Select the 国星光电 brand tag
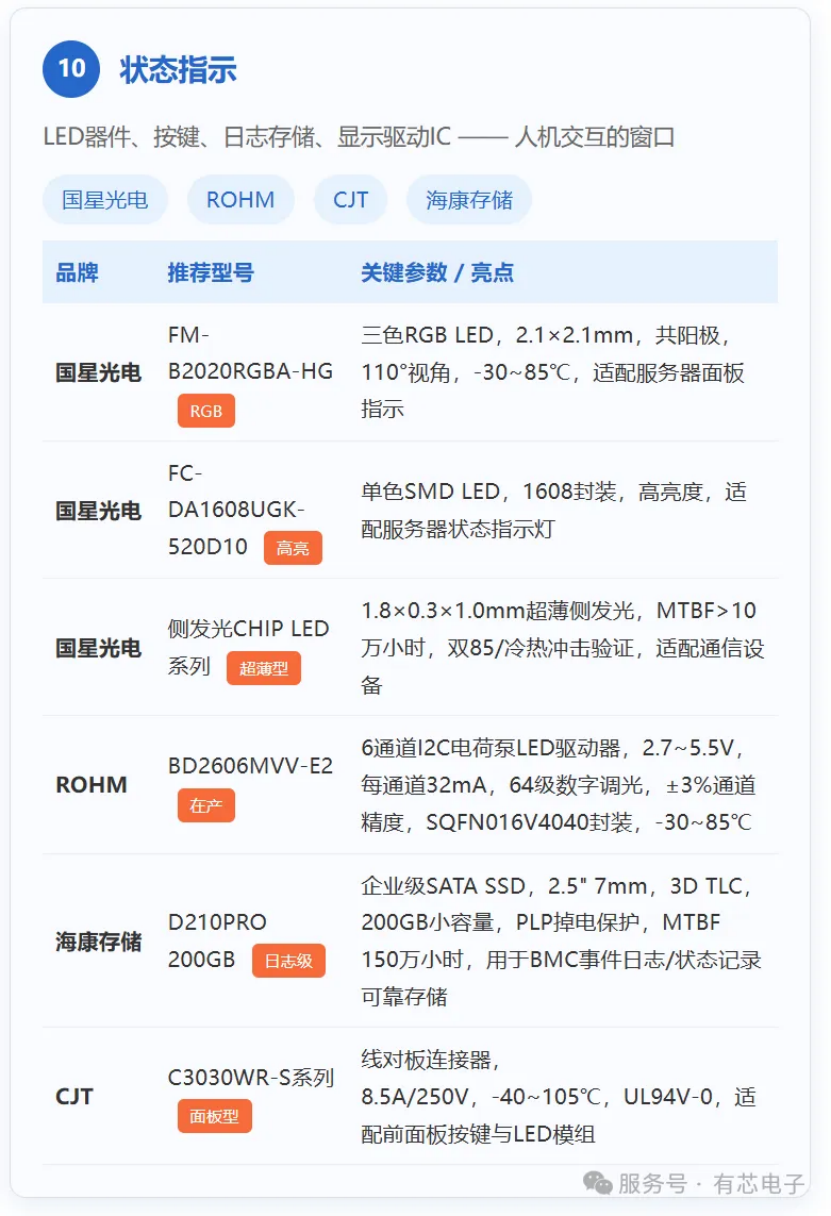This screenshot has height=1216, width=831. (x=105, y=199)
